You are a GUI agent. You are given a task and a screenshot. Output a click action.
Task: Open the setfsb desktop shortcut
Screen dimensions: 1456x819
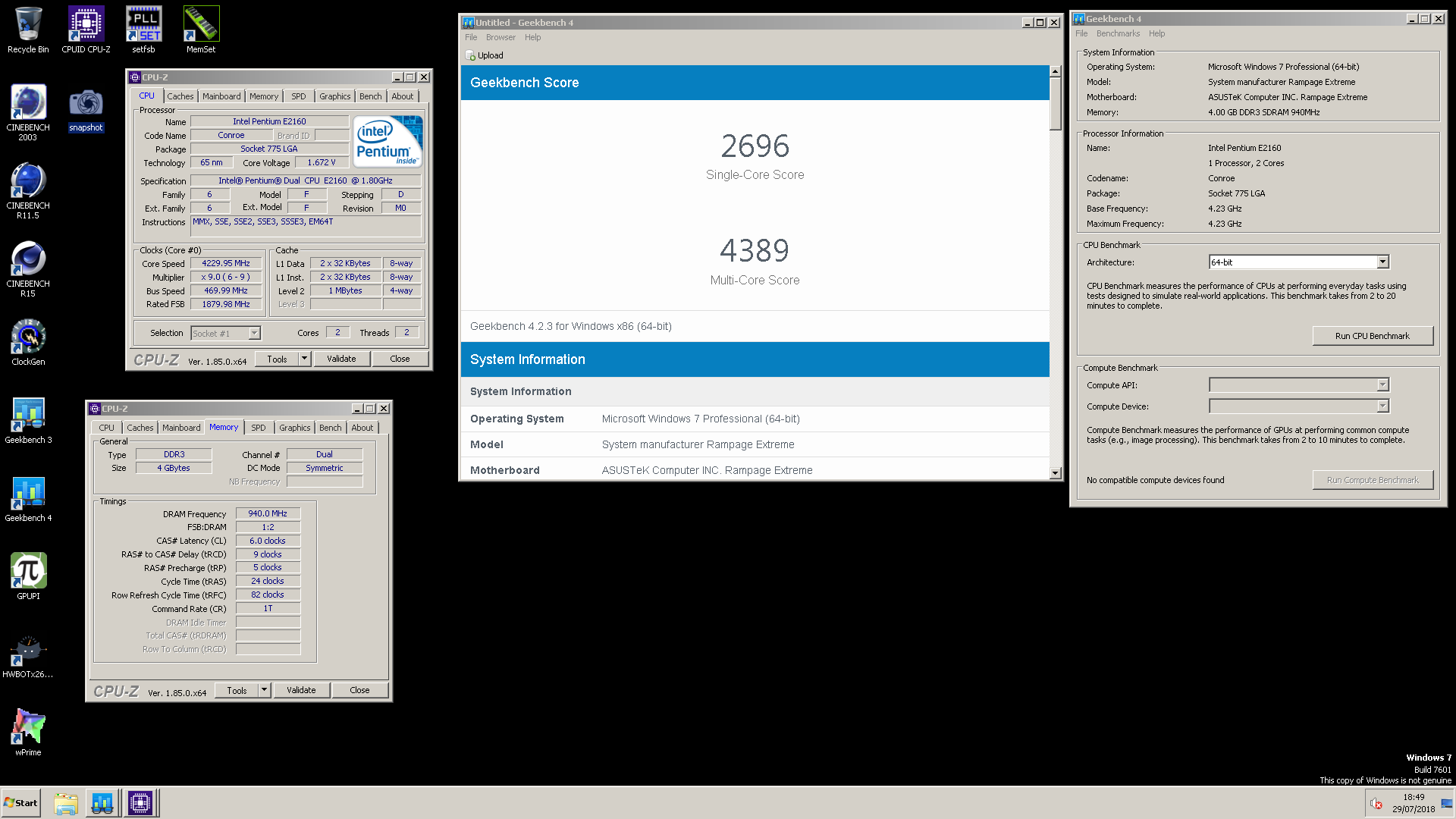(x=143, y=30)
